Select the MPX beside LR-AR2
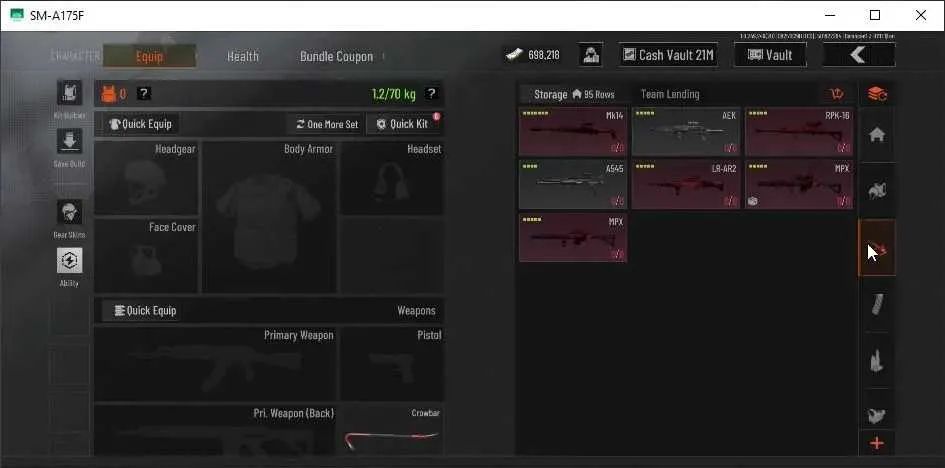The height and width of the screenshot is (468, 945). pos(799,184)
